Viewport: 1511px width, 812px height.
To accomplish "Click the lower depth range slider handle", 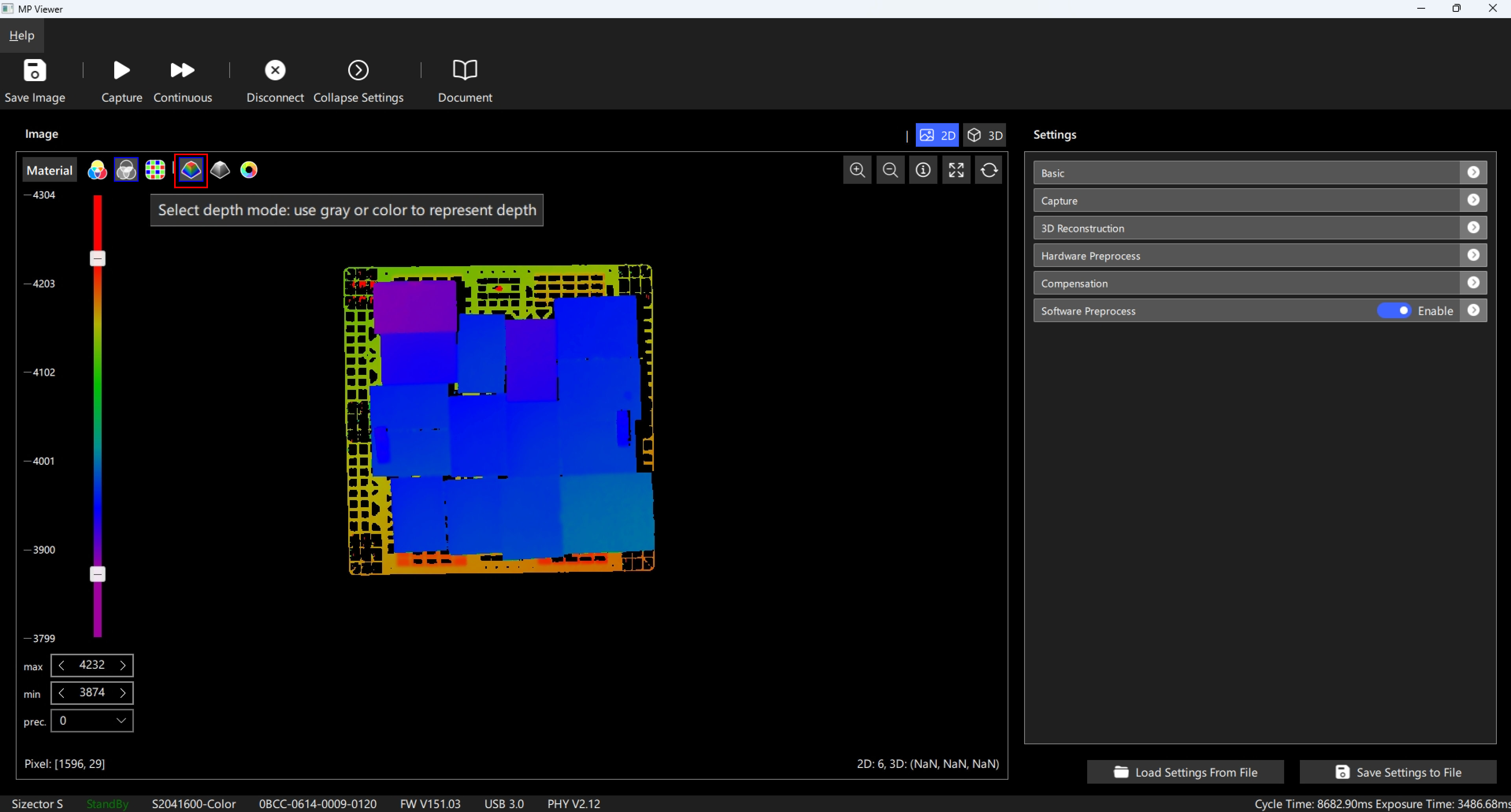I will click(97, 574).
